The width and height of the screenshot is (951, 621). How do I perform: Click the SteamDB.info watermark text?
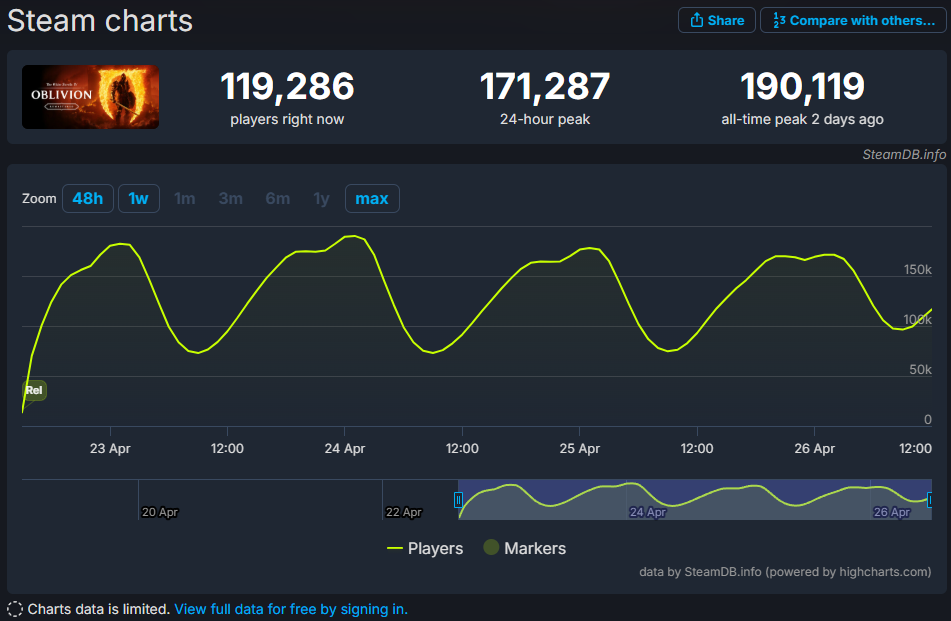click(x=904, y=155)
